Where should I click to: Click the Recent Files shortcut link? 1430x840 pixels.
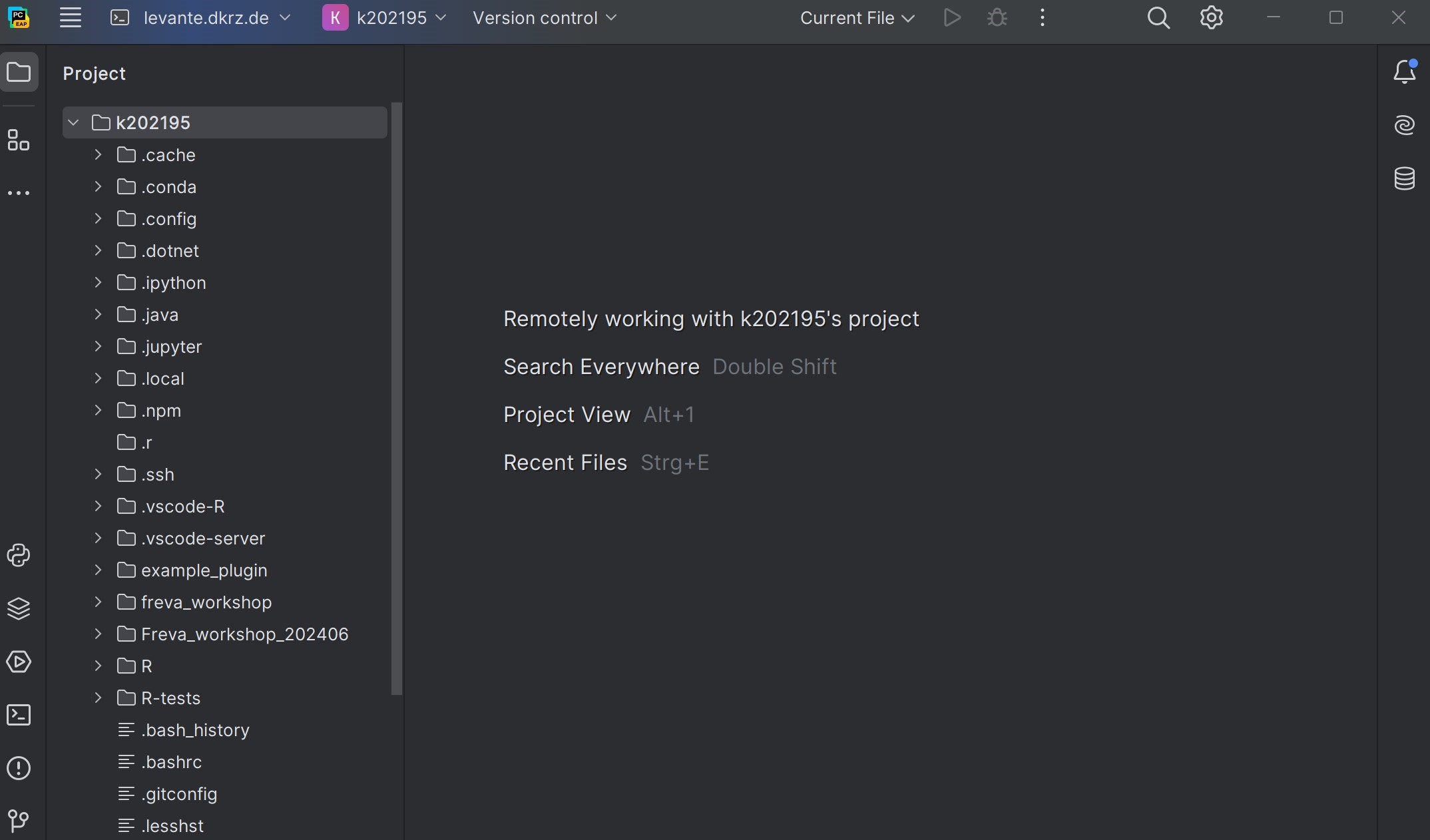tap(565, 463)
